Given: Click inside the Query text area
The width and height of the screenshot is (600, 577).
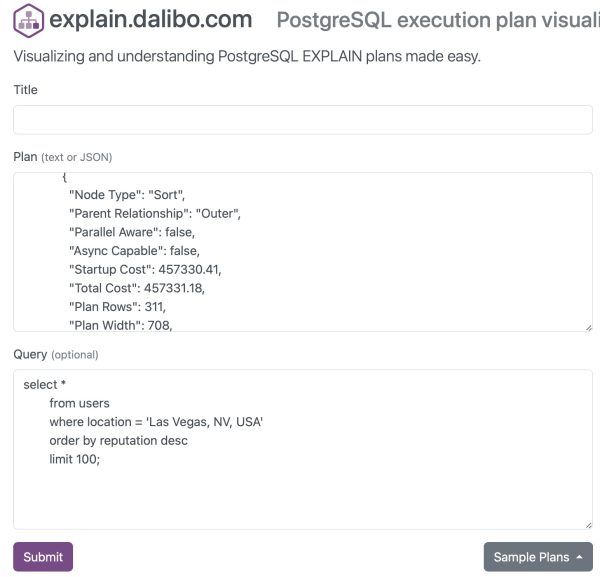Looking at the screenshot, I should (x=303, y=449).
